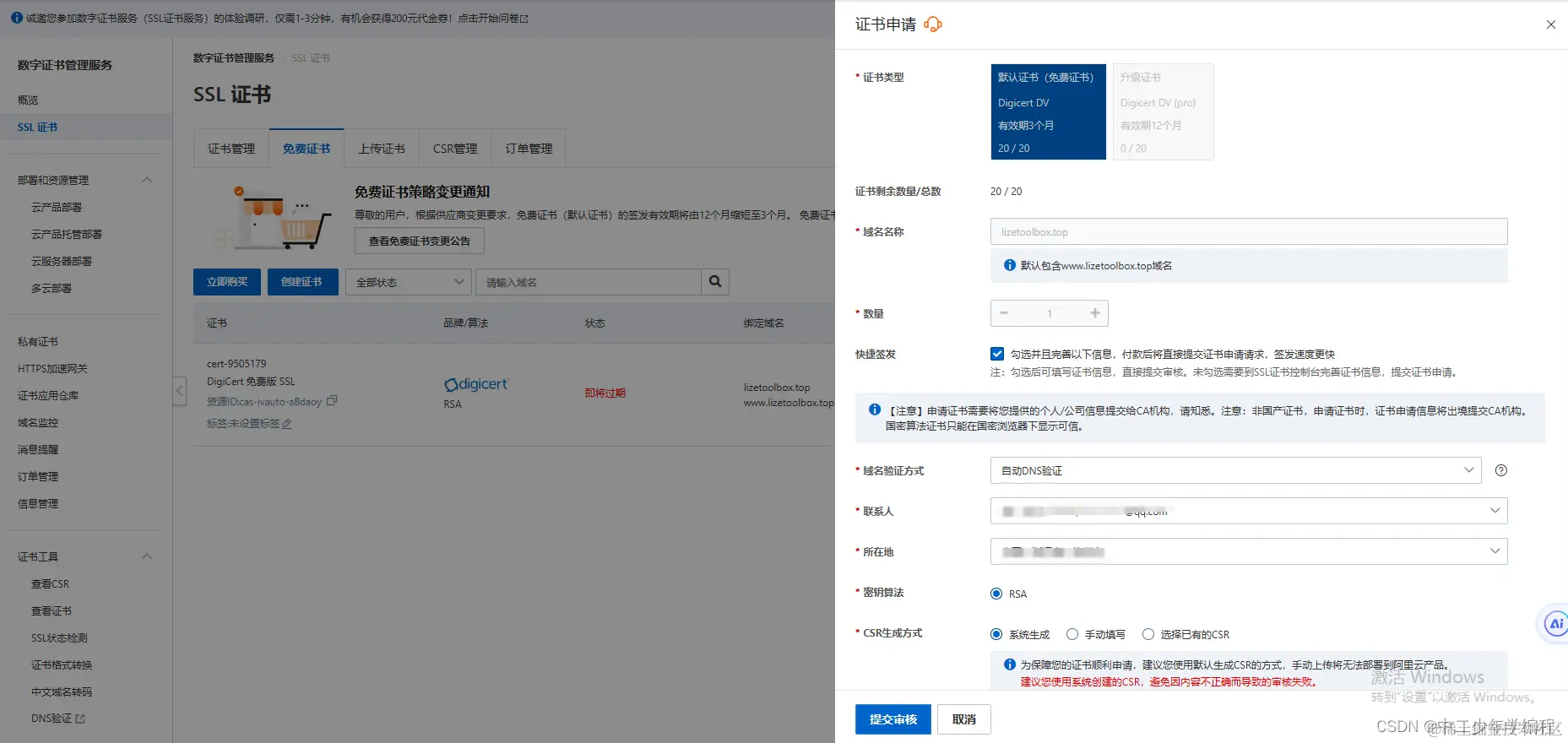Click the 请输入域名 search field

pos(589,282)
